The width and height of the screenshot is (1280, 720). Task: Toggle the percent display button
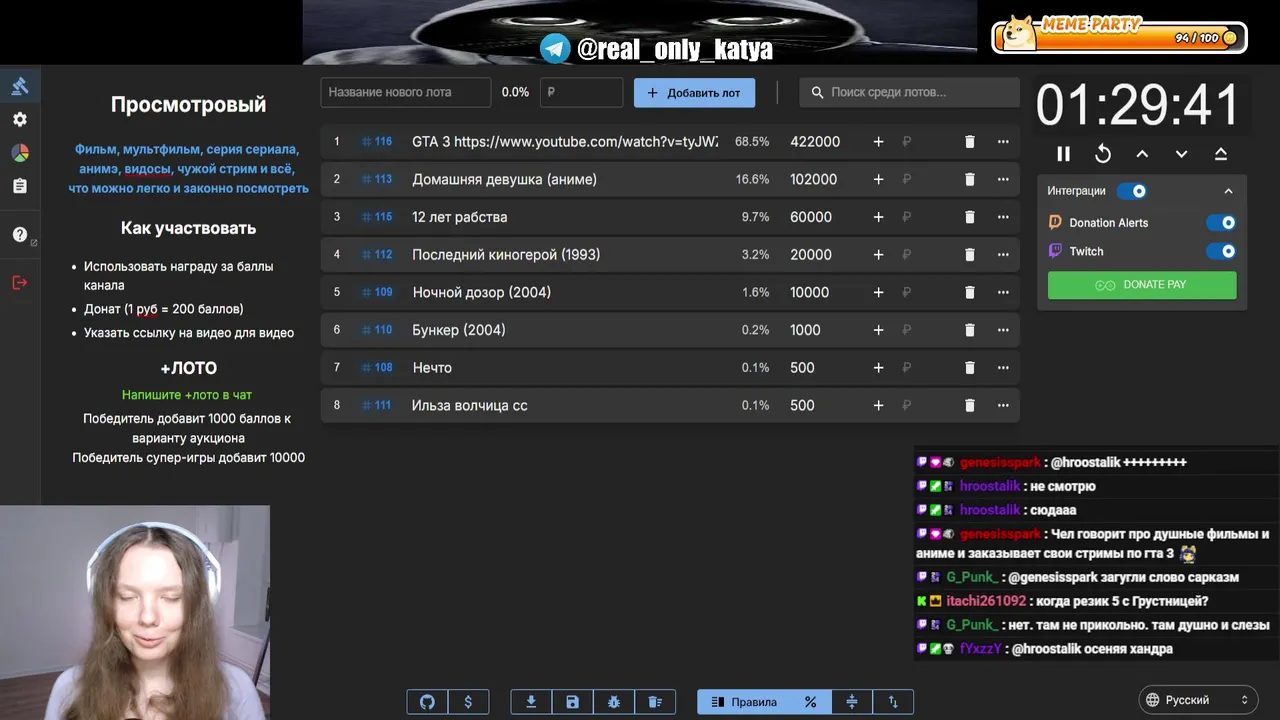[811, 702]
